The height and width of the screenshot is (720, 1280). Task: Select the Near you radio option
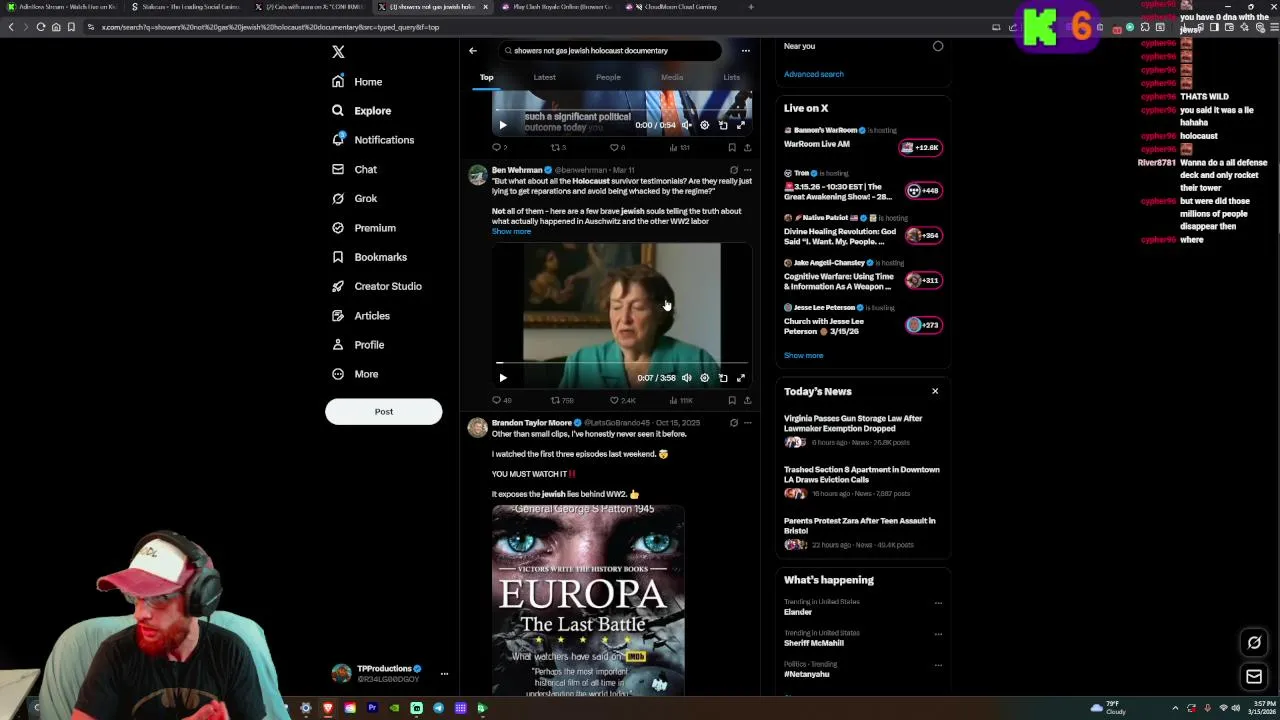click(x=938, y=46)
